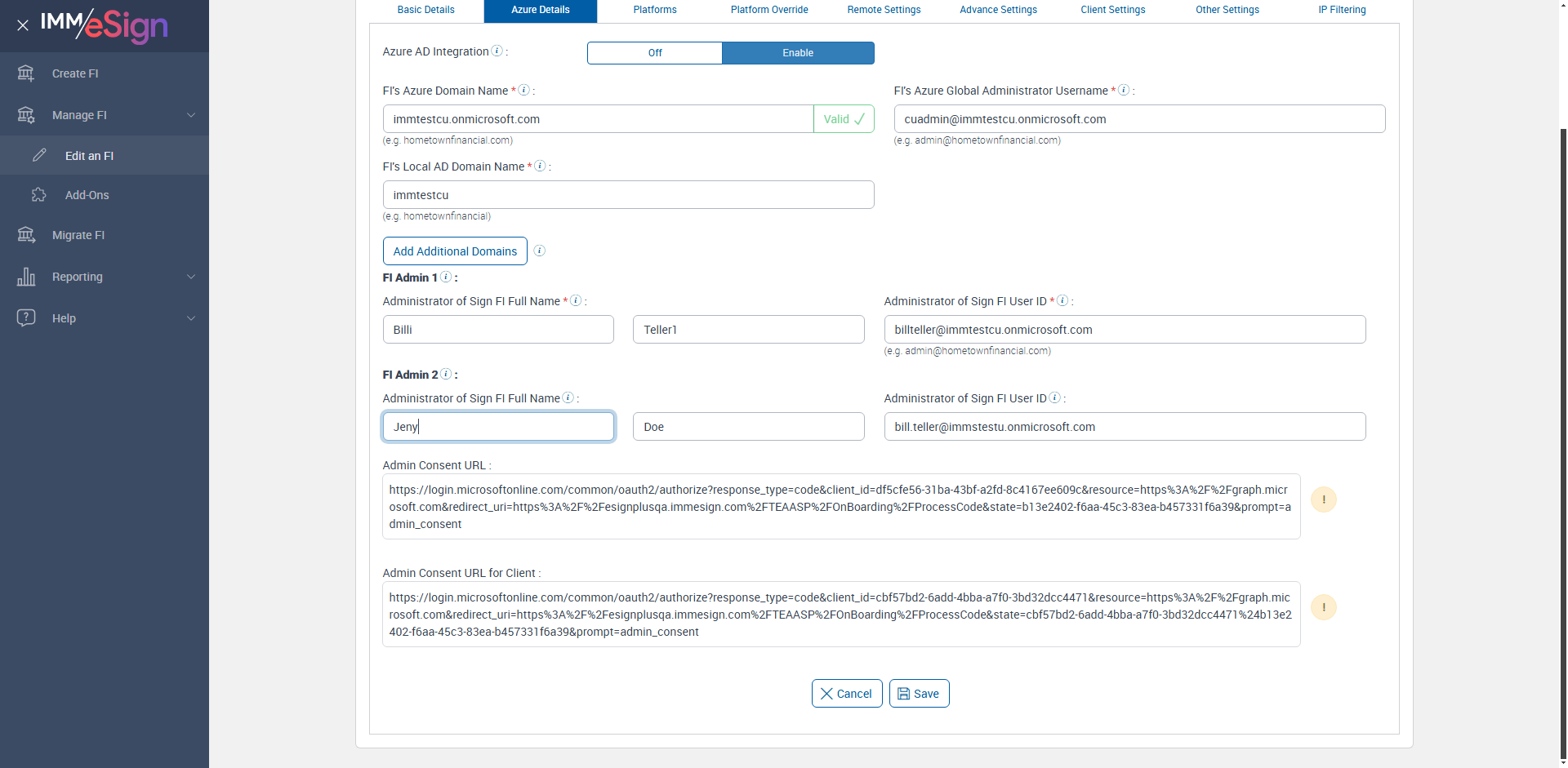Click the FI's Local AD Domain Name field
This screenshot has height=768, width=1568.
628,195
